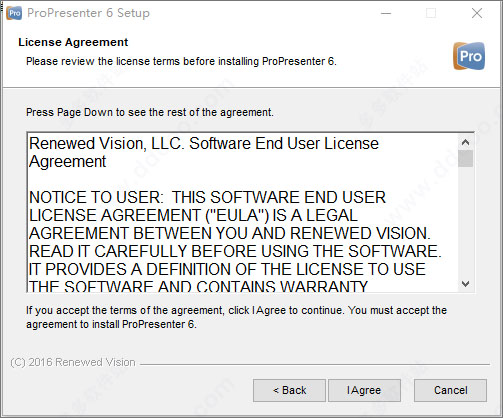Click the large Pro logo in the header
Image resolution: width=503 pixels, height=418 pixels.
(469, 56)
